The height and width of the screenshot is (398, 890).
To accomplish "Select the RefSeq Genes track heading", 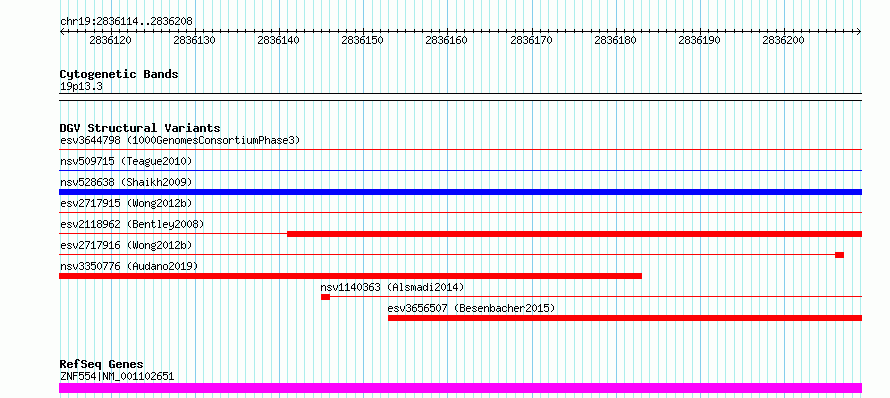I will point(101,365).
